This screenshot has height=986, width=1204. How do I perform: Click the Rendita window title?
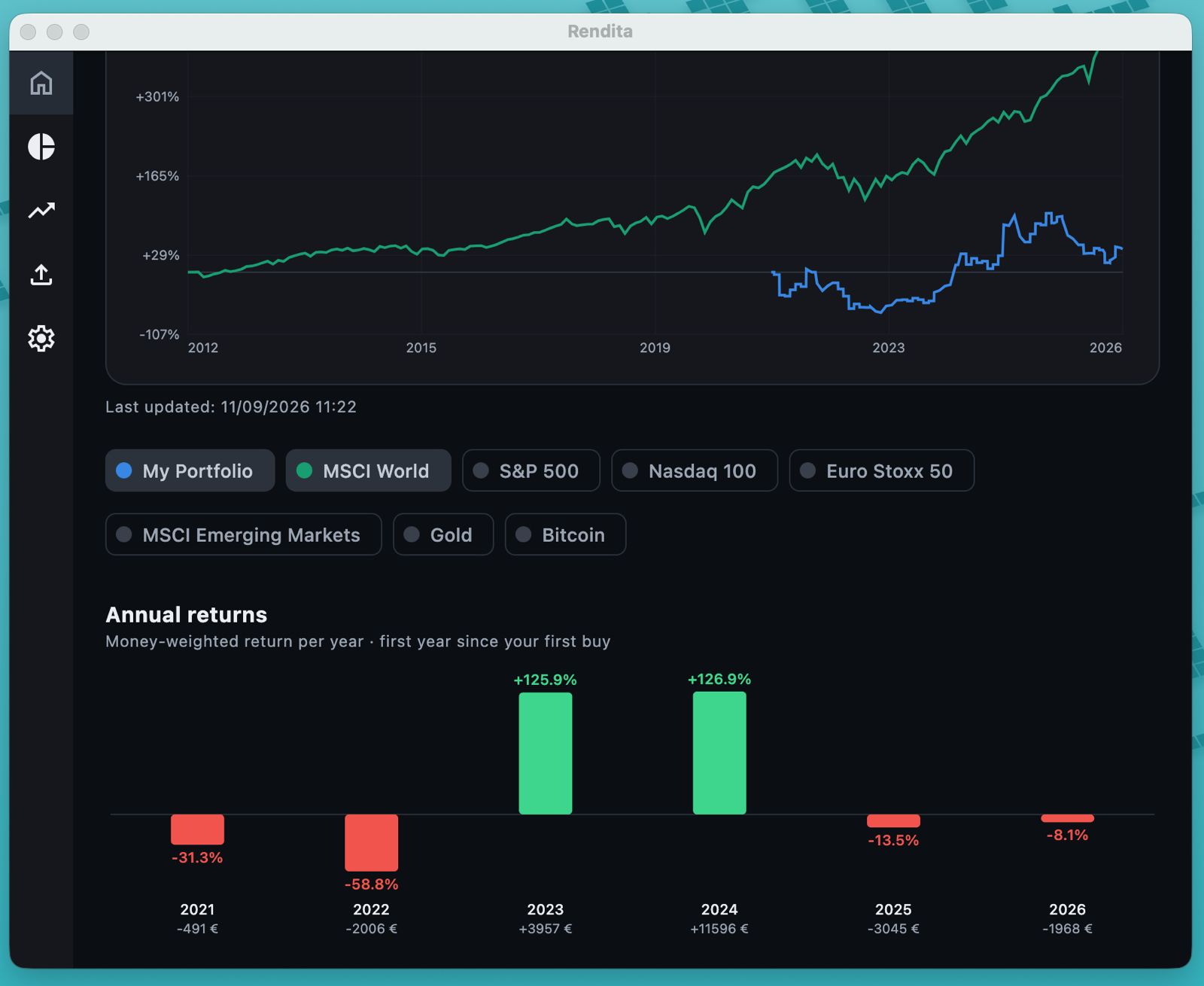[600, 32]
